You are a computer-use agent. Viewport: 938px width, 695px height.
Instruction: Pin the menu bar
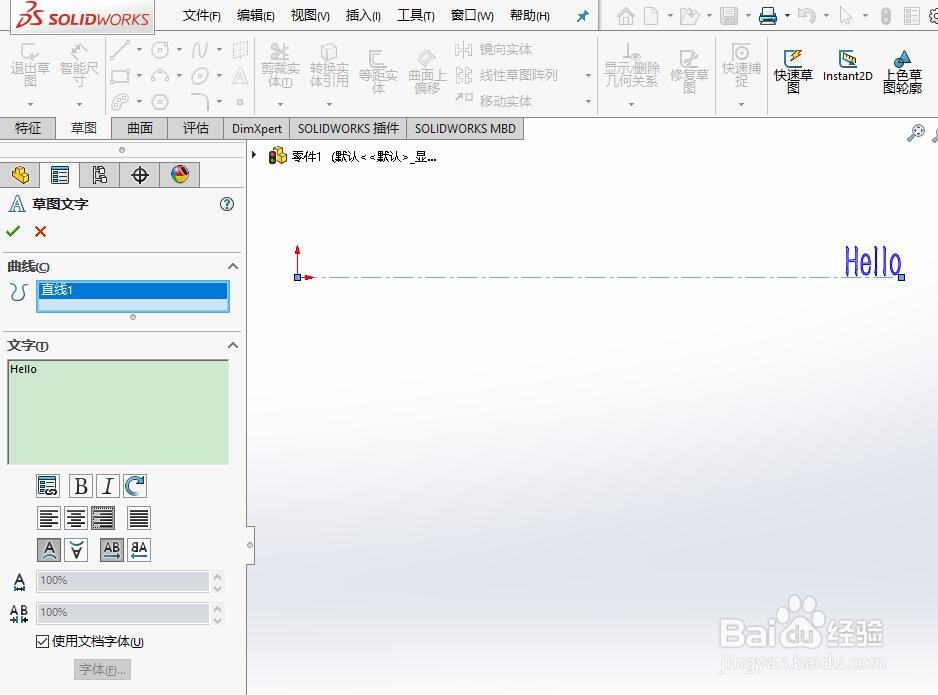[x=582, y=16]
